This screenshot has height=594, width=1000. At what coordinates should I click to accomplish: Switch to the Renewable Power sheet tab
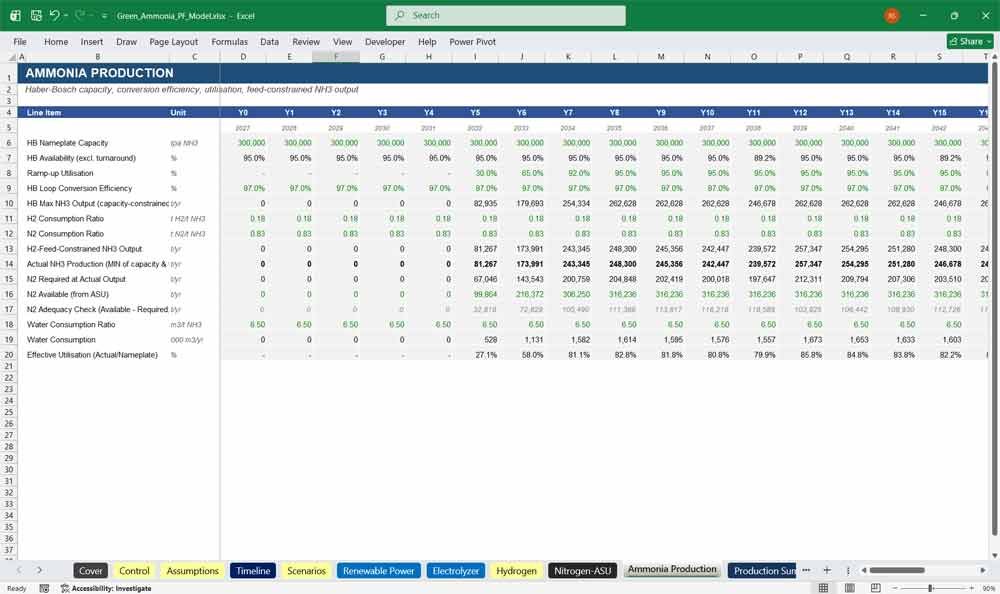pos(378,571)
